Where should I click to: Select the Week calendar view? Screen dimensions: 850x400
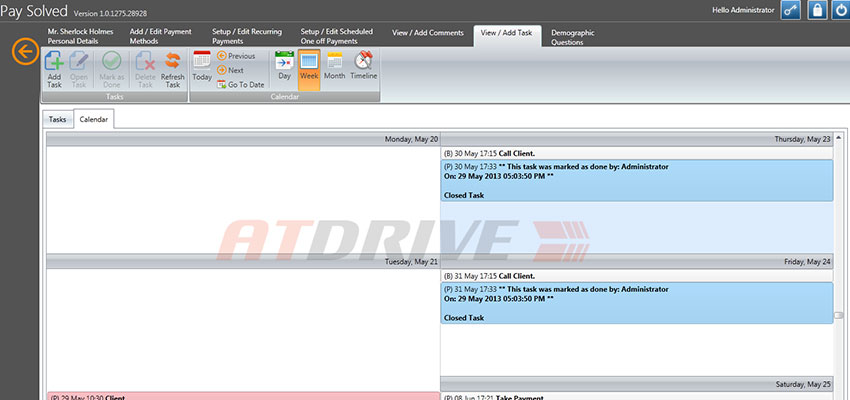309,69
